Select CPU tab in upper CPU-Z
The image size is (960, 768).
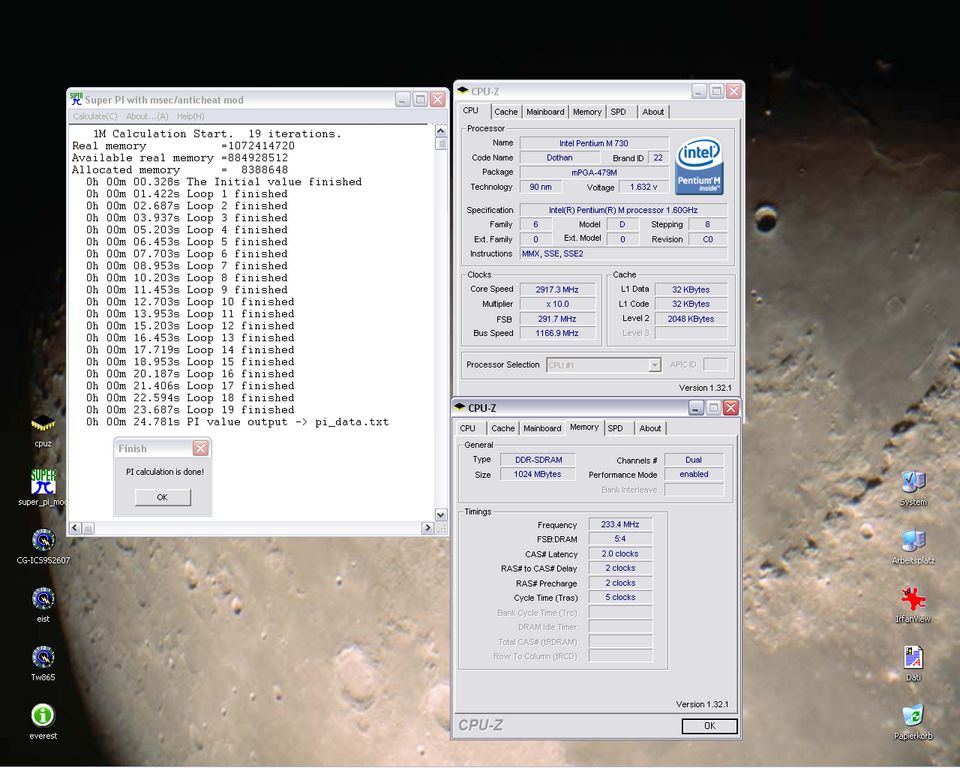point(470,111)
